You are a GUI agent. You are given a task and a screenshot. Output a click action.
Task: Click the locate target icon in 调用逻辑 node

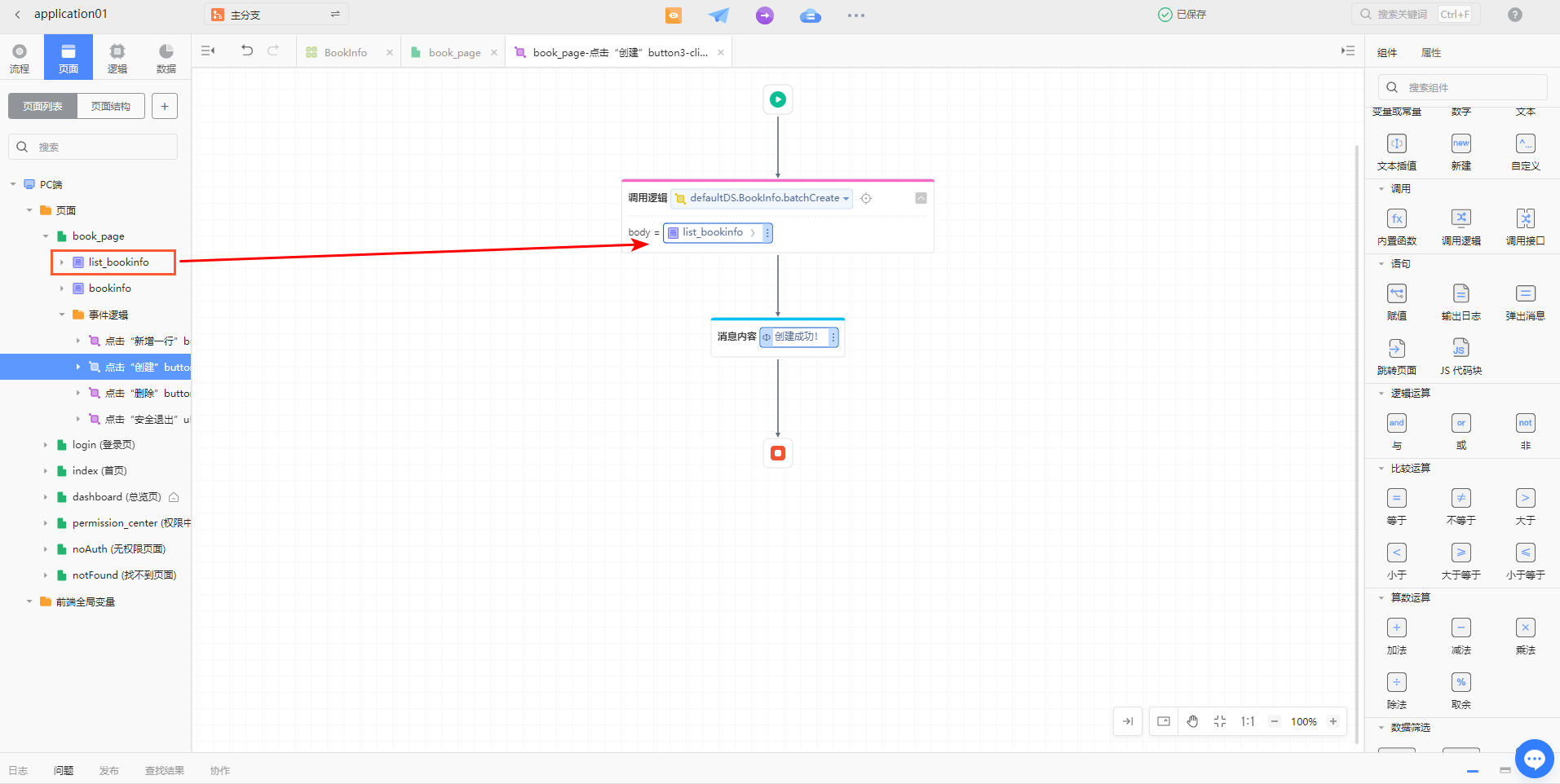(x=866, y=198)
